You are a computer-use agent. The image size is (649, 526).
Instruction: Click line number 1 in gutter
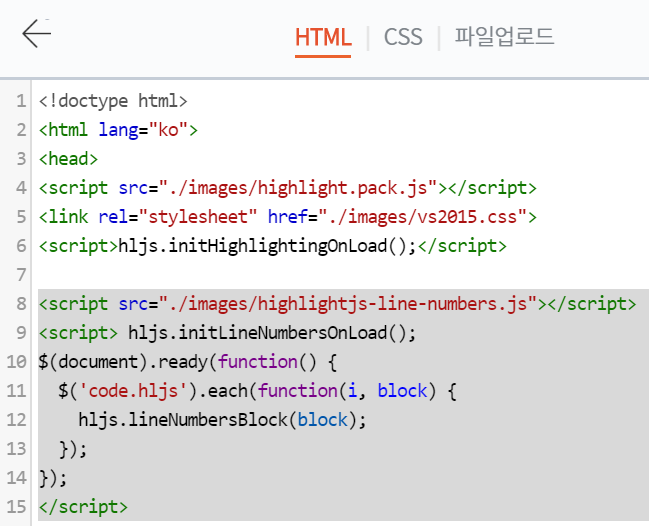pos(21,101)
